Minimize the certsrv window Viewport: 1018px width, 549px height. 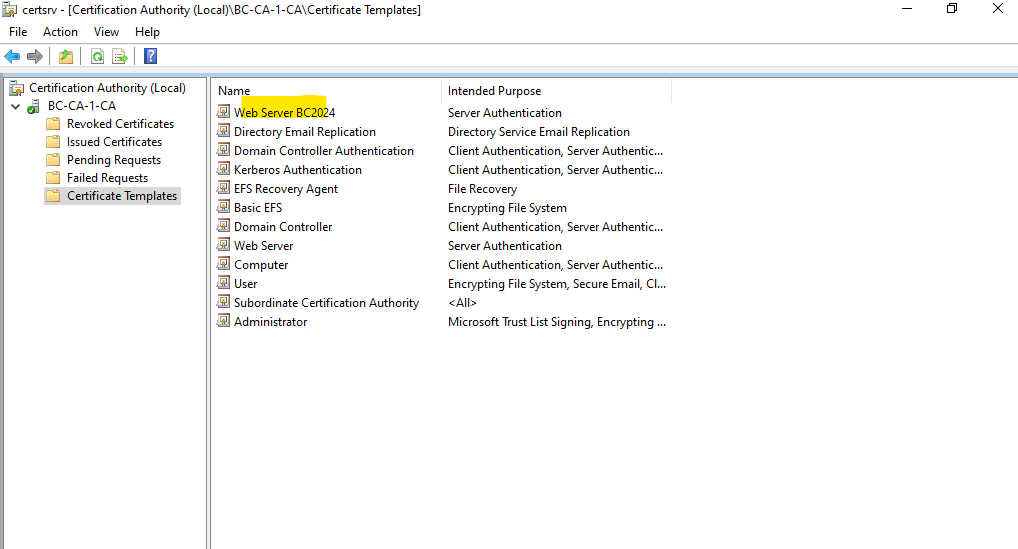[x=907, y=8]
